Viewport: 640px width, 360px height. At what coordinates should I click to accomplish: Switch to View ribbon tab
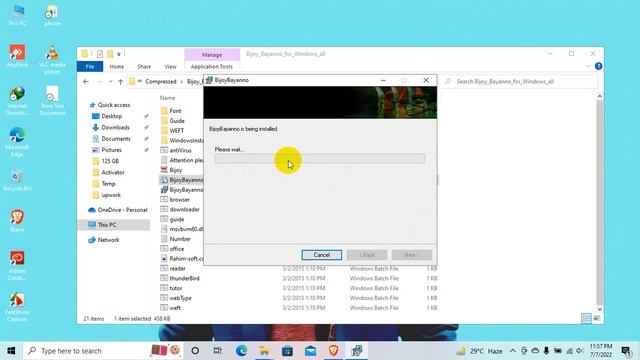point(171,67)
